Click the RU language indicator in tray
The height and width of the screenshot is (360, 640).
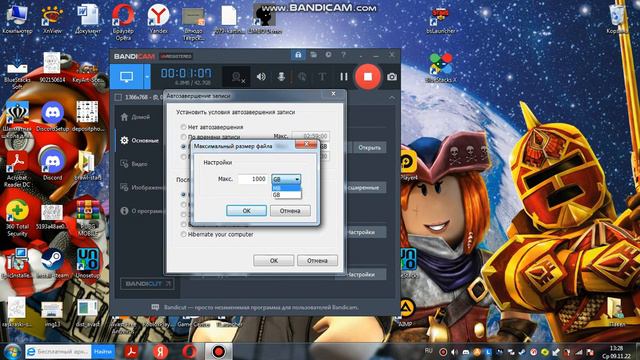click(429, 350)
